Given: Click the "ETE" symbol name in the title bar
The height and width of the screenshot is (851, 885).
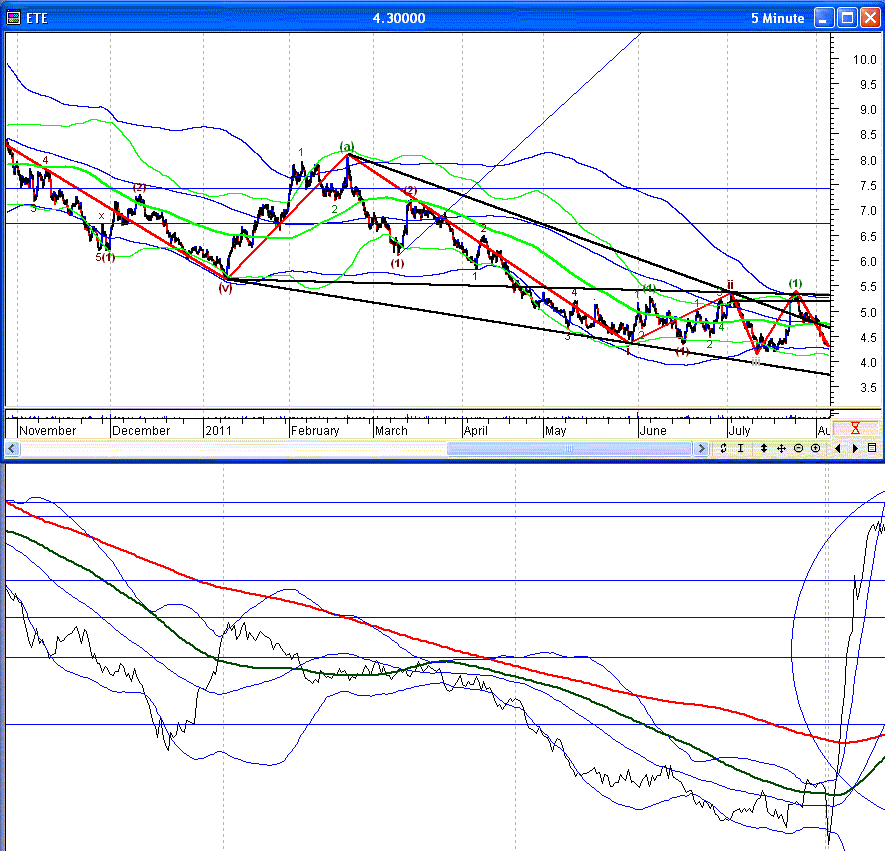Looking at the screenshot, I should (37, 19).
